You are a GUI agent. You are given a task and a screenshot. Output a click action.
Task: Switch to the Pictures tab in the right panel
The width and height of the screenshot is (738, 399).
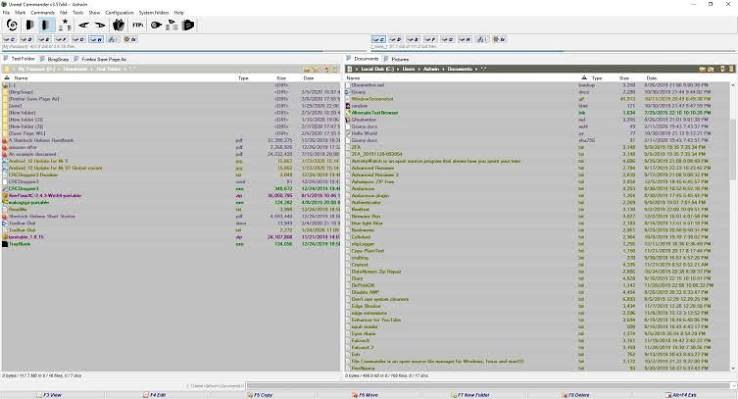(x=396, y=59)
